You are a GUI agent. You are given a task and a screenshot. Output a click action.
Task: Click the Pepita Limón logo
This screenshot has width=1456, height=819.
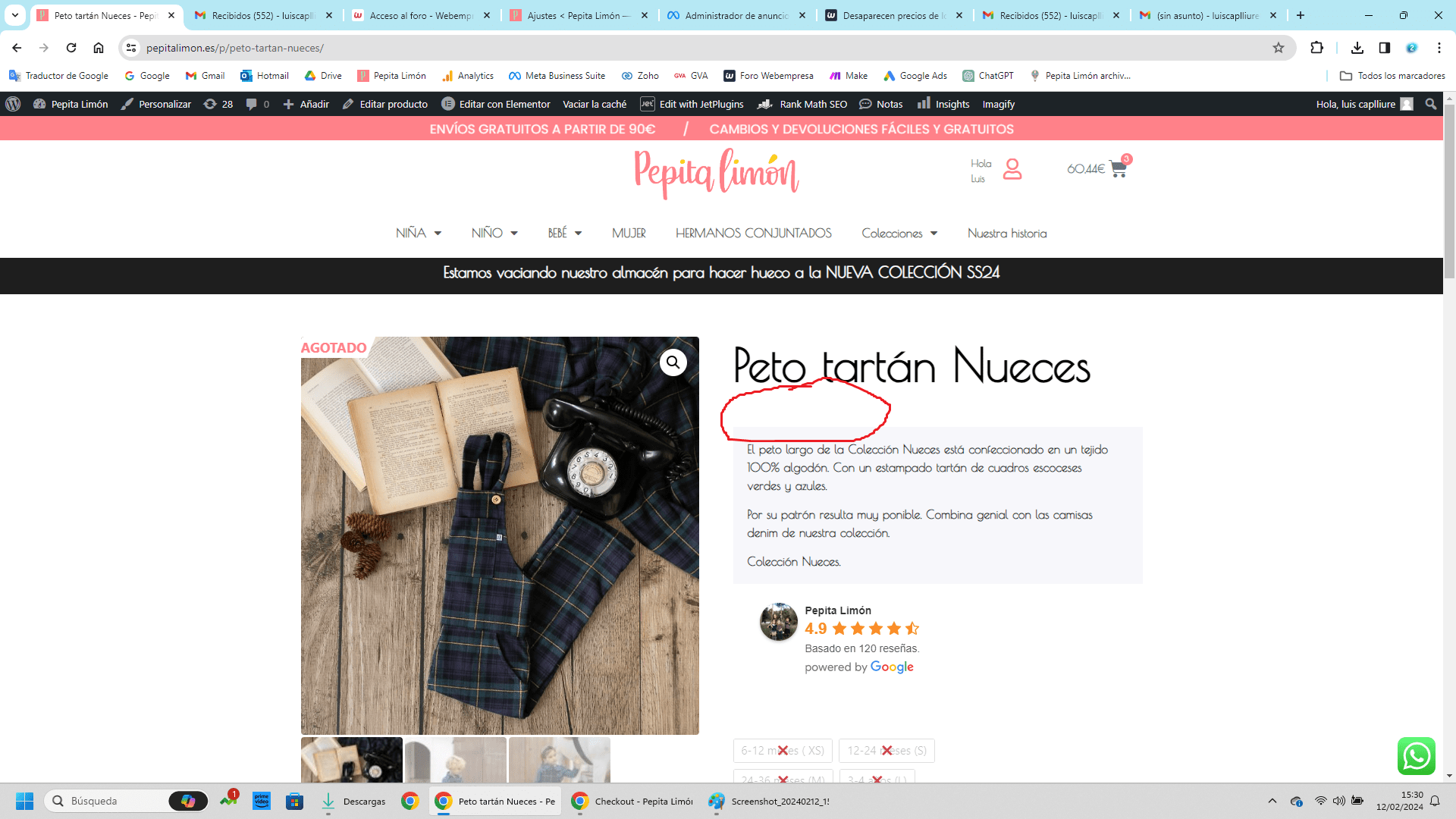(717, 173)
